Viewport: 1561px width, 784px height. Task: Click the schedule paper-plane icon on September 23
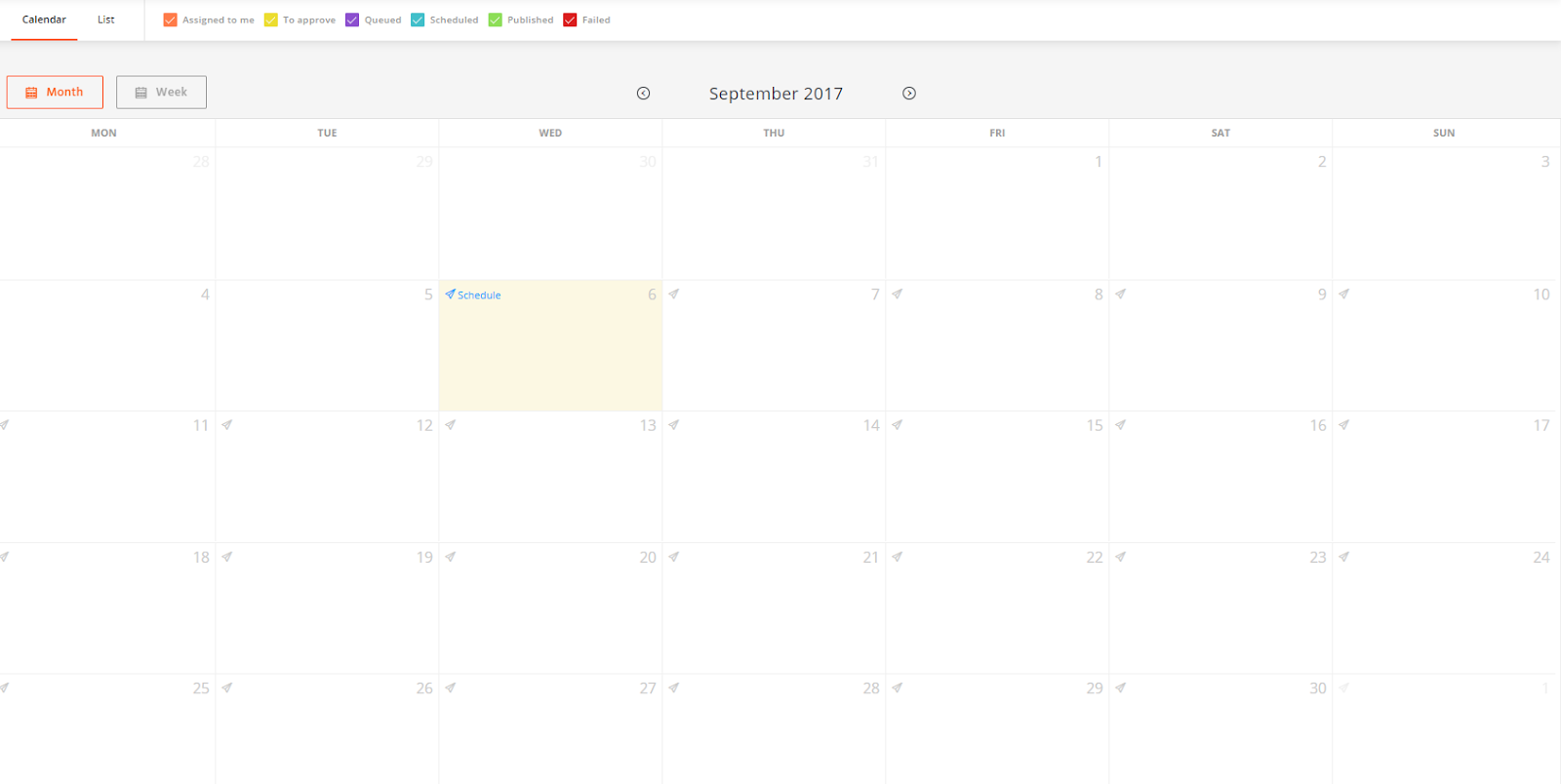point(1121,557)
